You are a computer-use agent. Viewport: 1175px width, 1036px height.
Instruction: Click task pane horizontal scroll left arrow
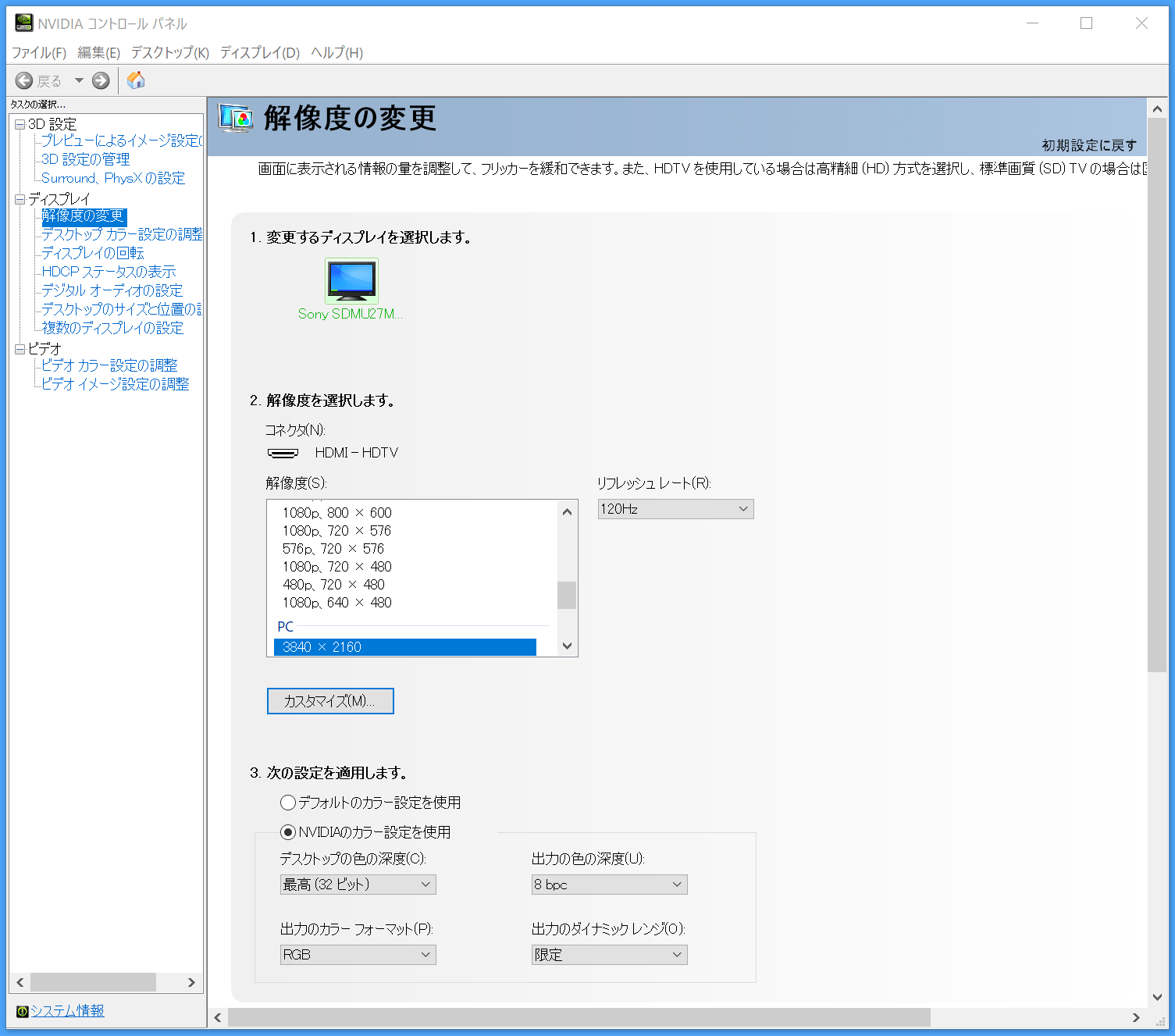coord(20,983)
